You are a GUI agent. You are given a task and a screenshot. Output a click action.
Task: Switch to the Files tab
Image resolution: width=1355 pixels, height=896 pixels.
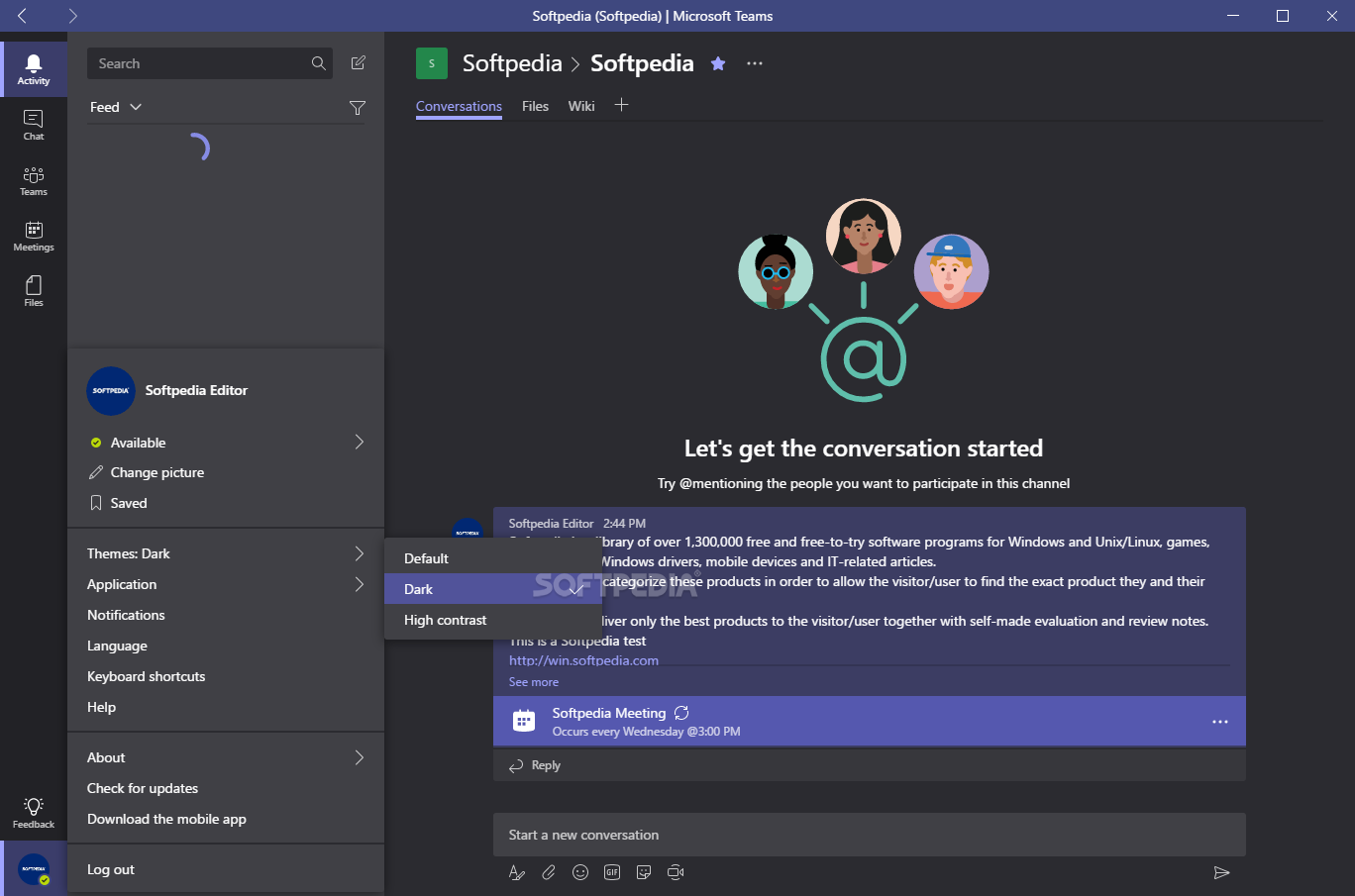click(535, 106)
